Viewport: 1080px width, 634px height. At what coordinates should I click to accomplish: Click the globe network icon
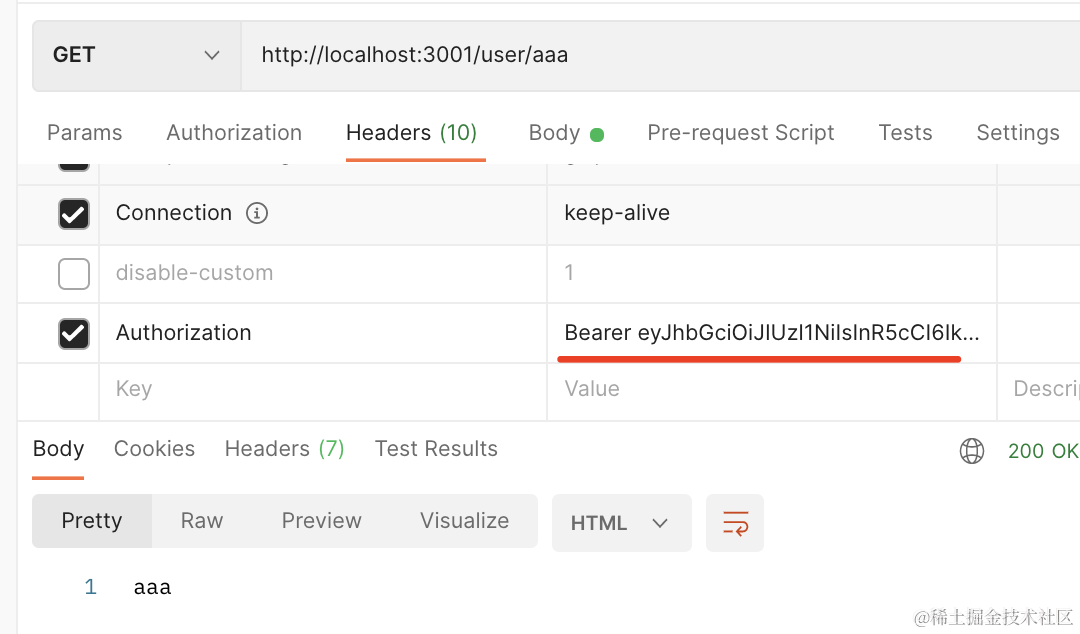click(971, 451)
